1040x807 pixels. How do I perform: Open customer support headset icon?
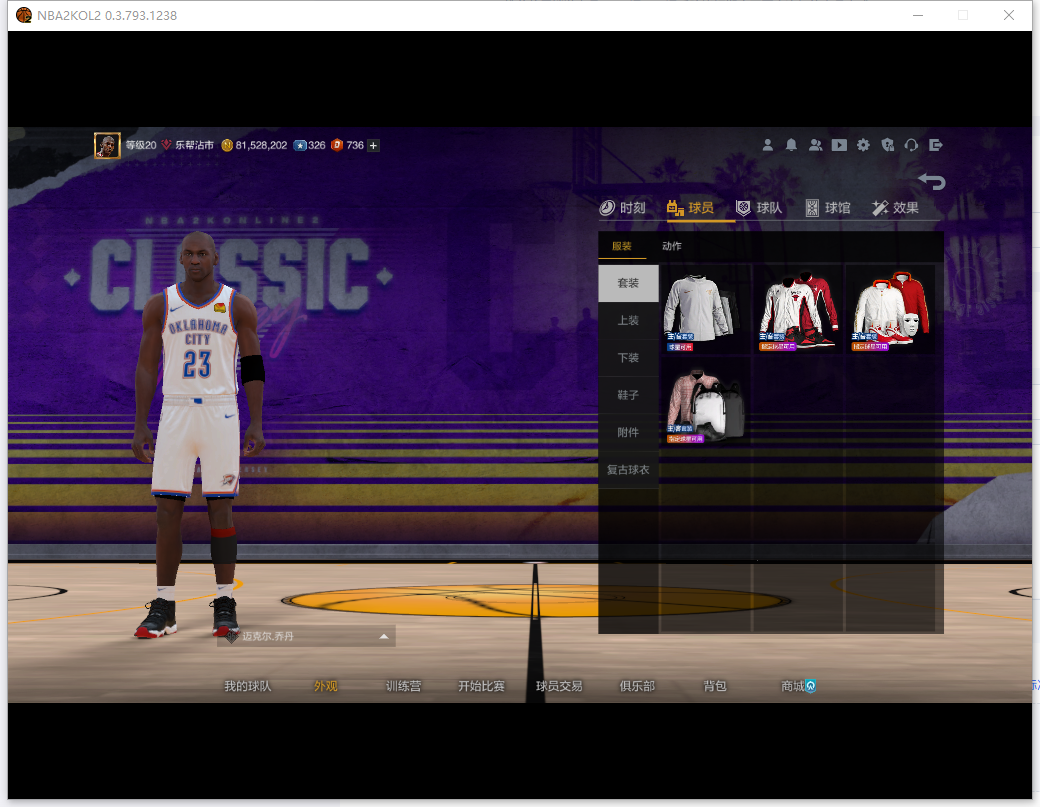pos(911,145)
